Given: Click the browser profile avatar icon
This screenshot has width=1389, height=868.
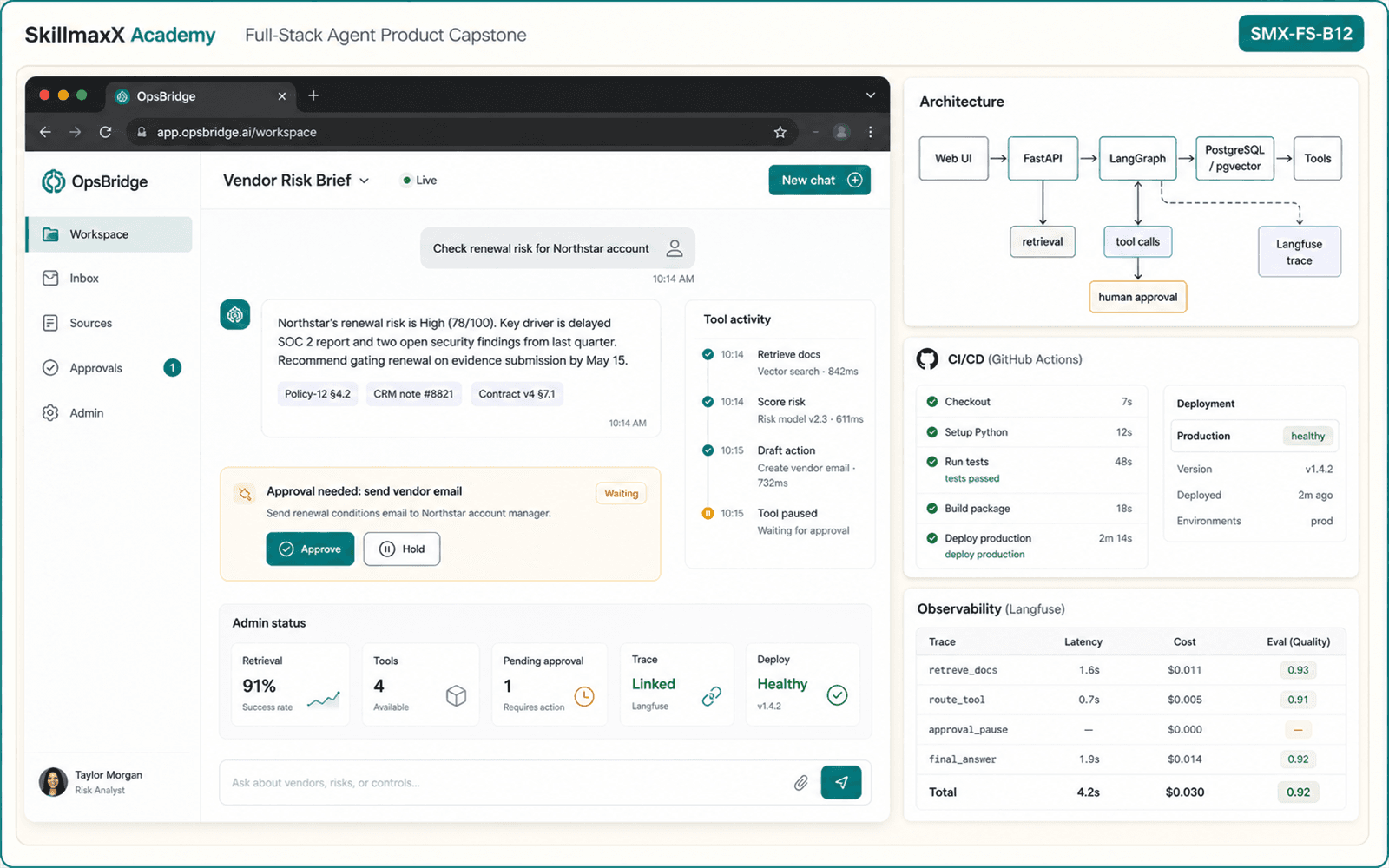Looking at the screenshot, I should 840,132.
